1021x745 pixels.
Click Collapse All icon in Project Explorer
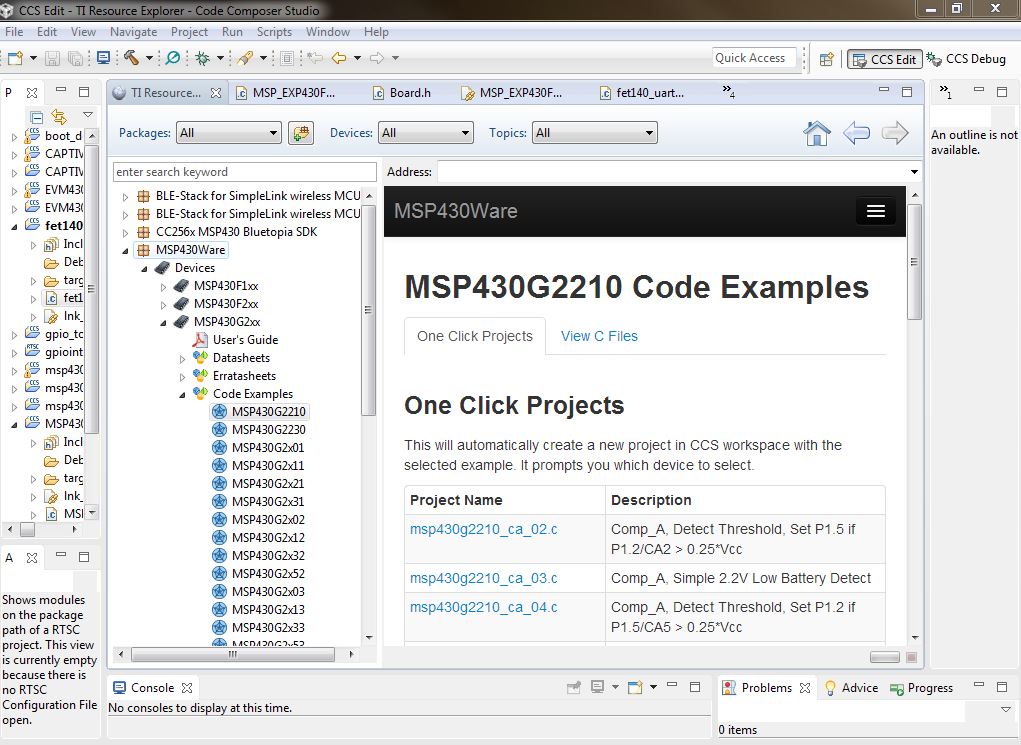(37, 117)
